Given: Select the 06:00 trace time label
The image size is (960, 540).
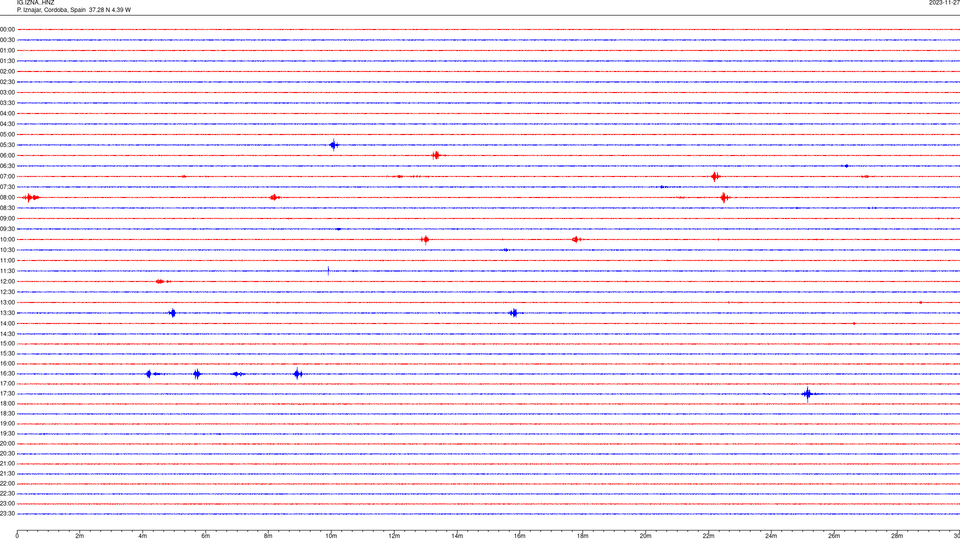Looking at the screenshot, I should pyautogui.click(x=7, y=156).
